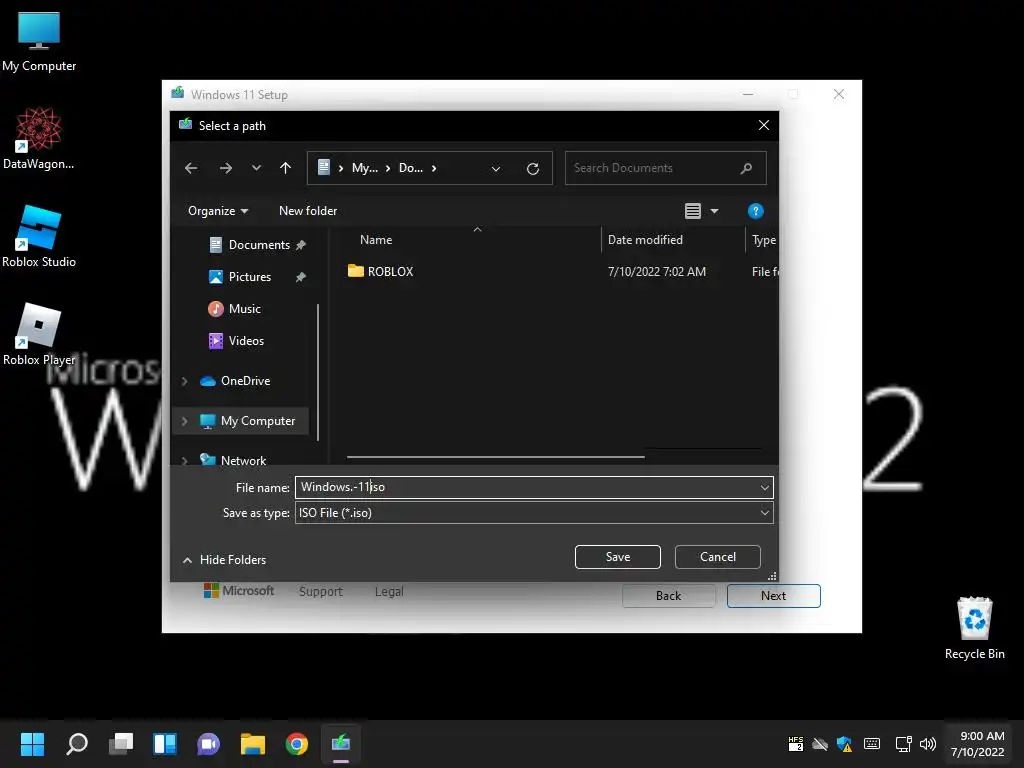This screenshot has width=1024, height=768.
Task: Open Chat app from taskbar
Action: click(208, 744)
